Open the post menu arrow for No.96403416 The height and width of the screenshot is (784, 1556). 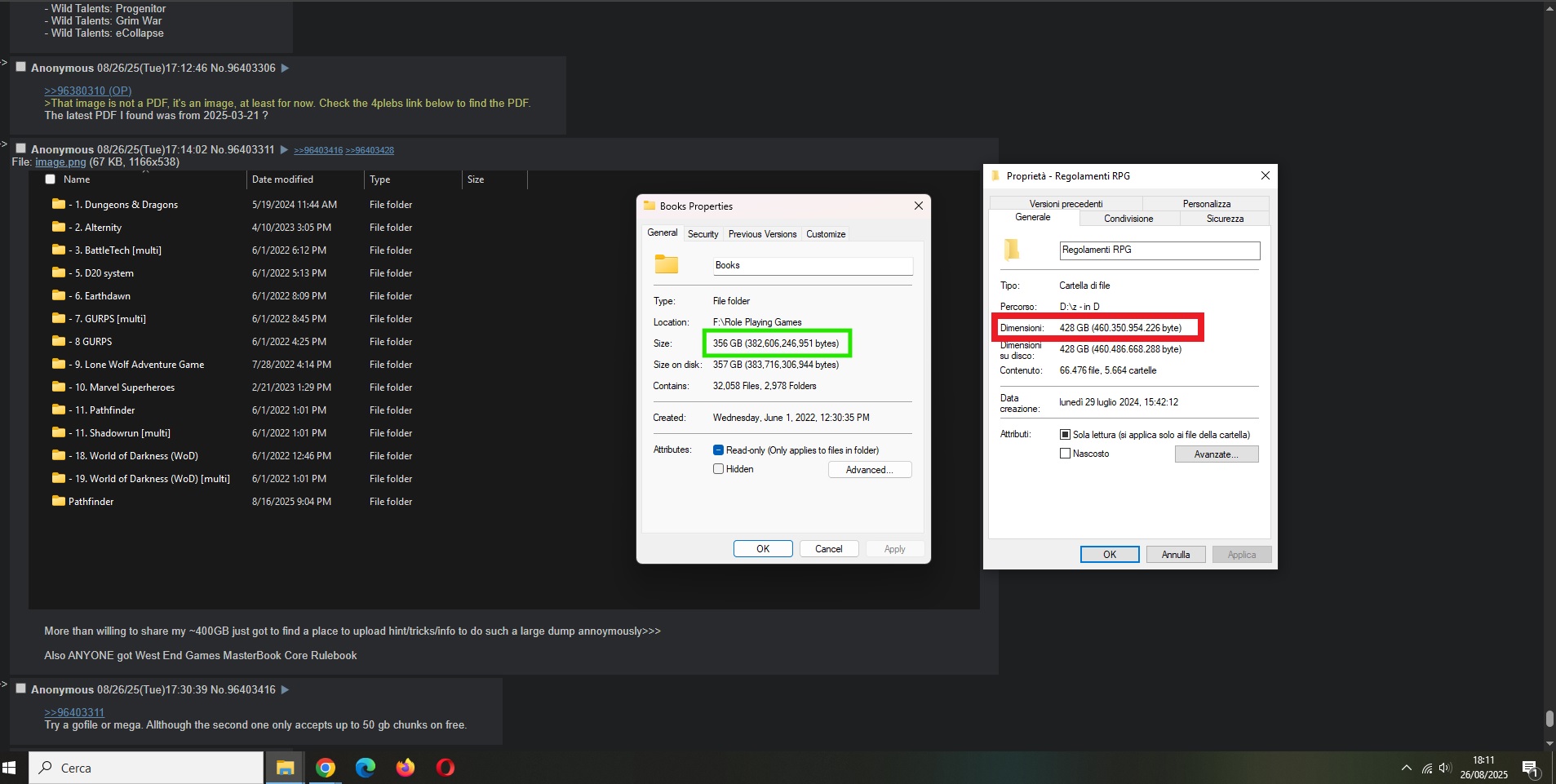coord(285,689)
